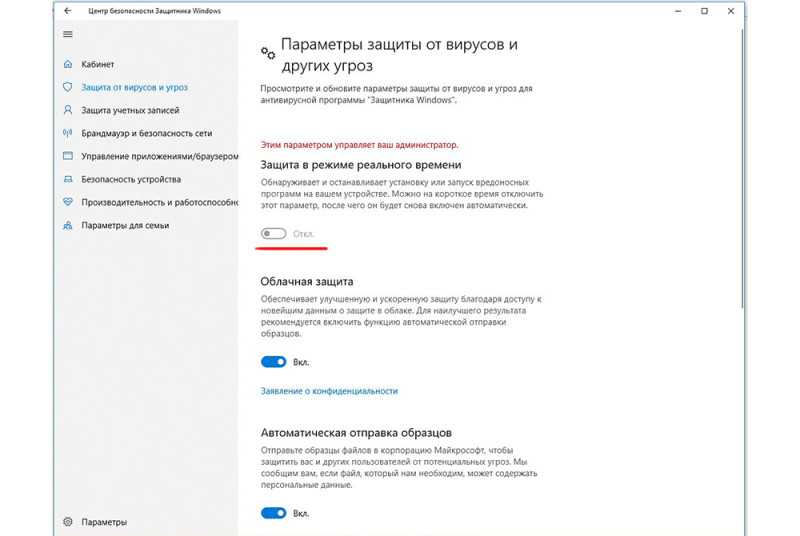Select Безопасность устройства
Image resolution: width=800 pixels, height=536 pixels.
pyautogui.click(x=131, y=179)
